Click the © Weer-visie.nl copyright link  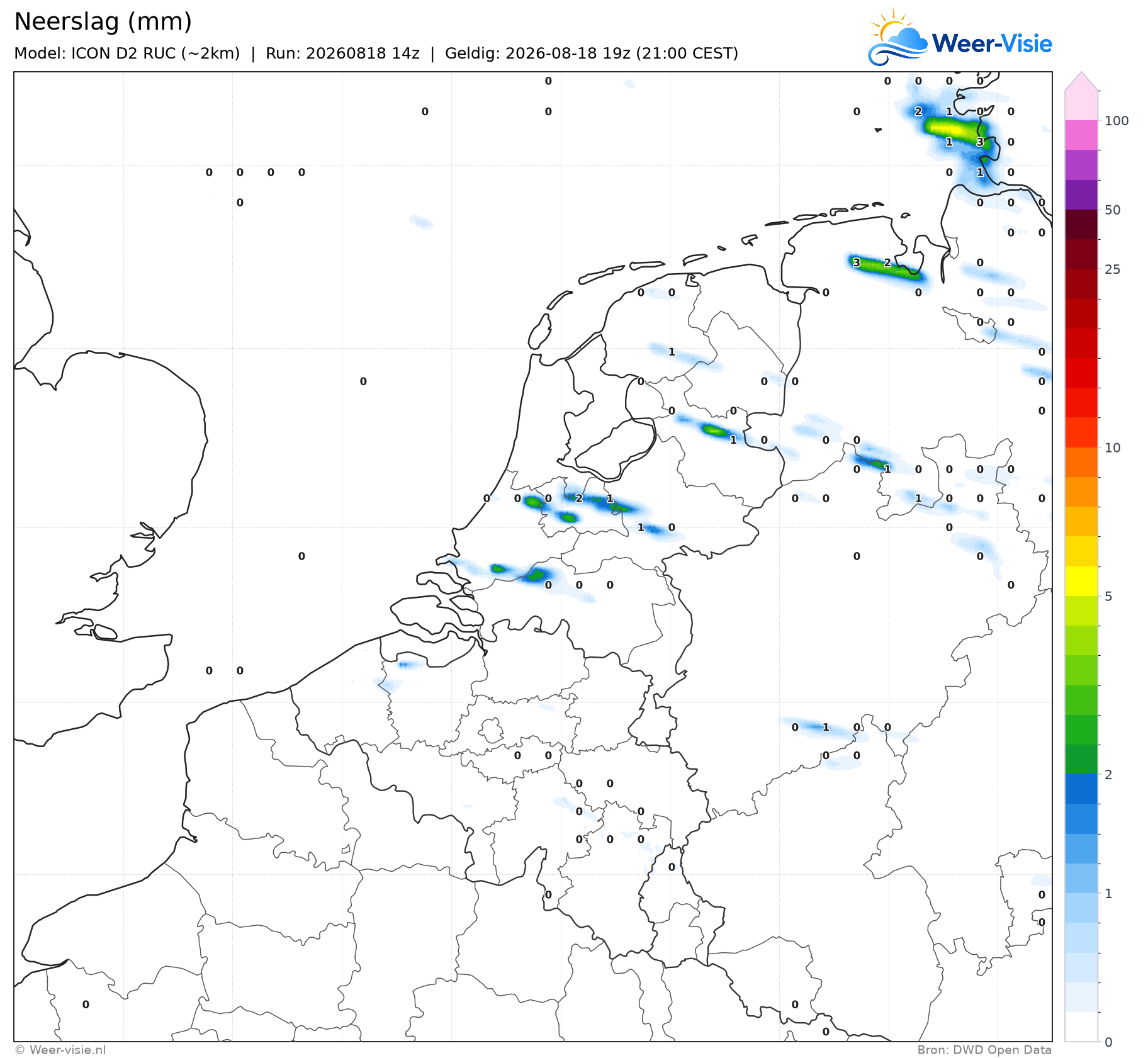[x=60, y=1050]
